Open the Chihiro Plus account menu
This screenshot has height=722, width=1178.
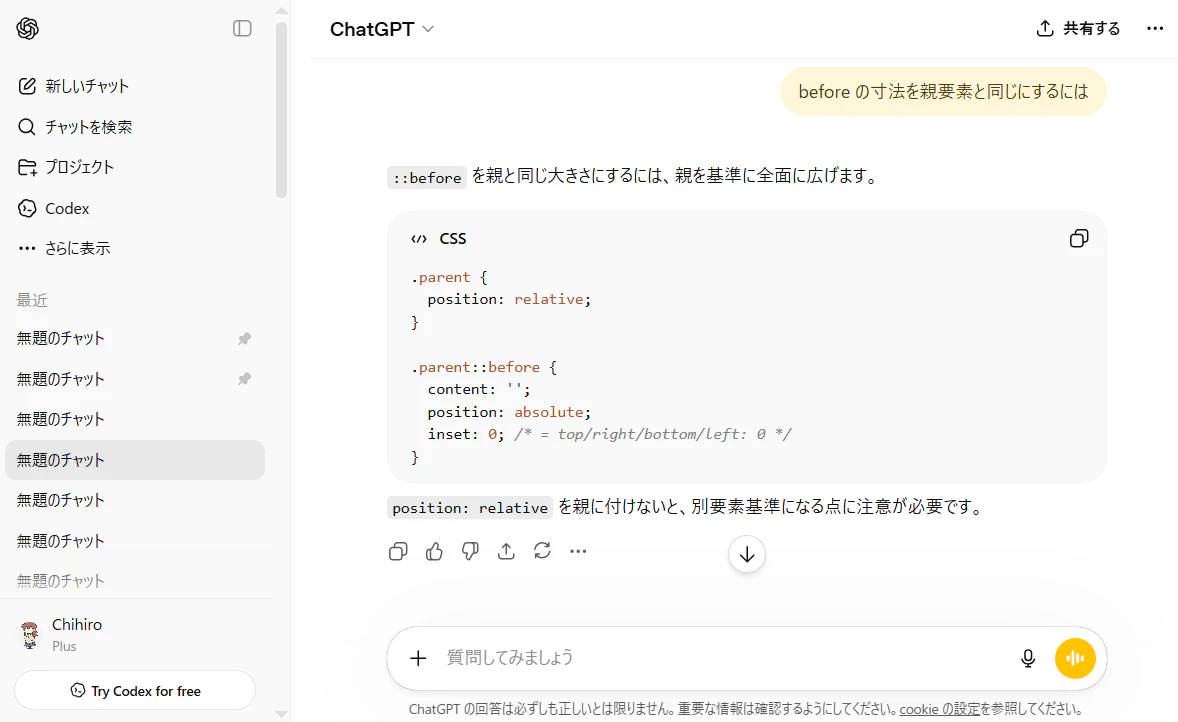pos(135,635)
